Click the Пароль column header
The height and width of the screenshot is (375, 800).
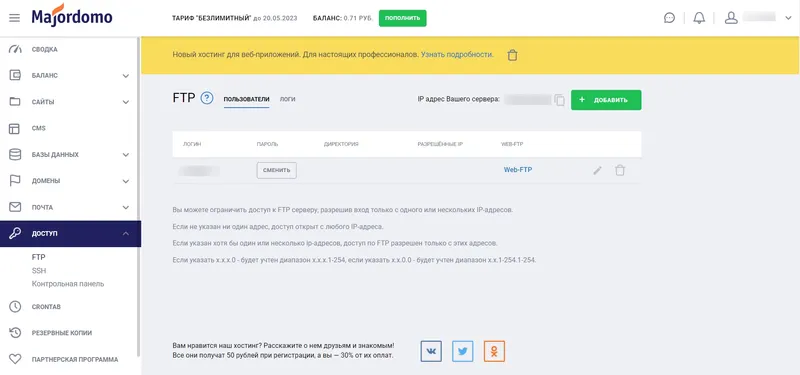coord(267,144)
